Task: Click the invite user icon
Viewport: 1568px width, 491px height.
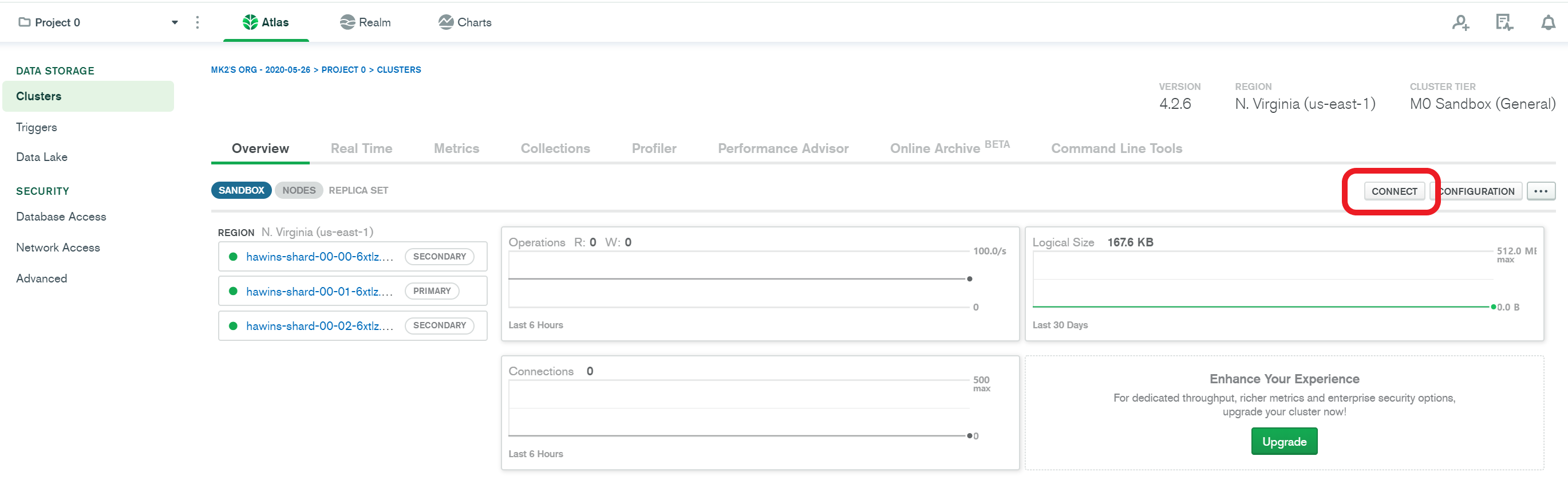Action: pos(1461,23)
